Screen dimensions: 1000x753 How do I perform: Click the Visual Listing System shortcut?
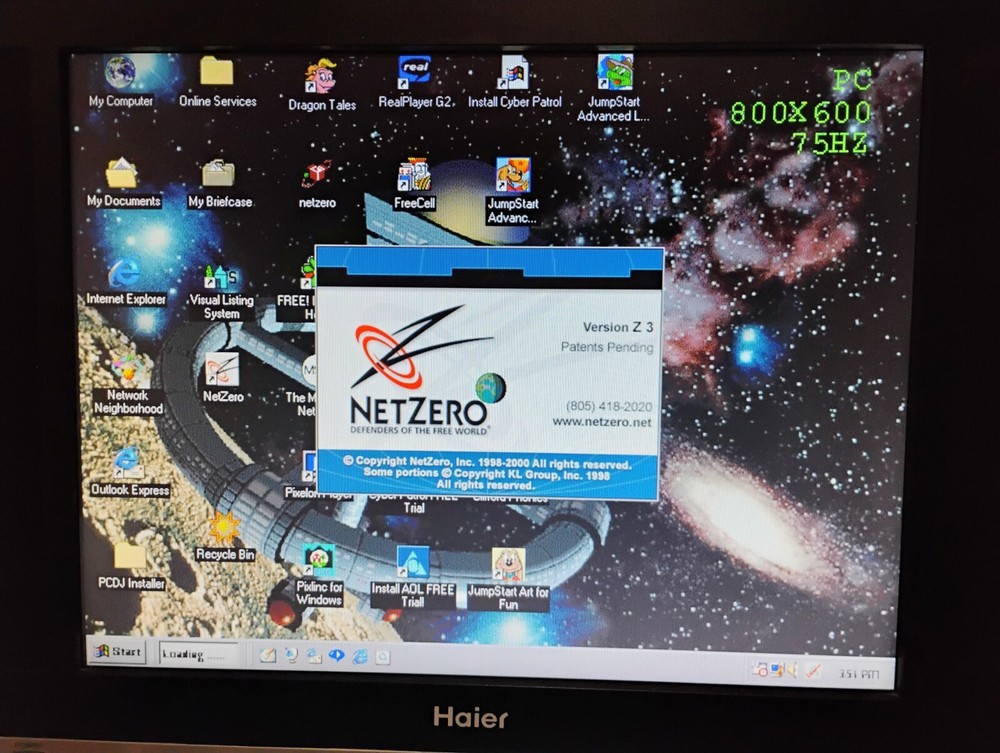(221, 278)
